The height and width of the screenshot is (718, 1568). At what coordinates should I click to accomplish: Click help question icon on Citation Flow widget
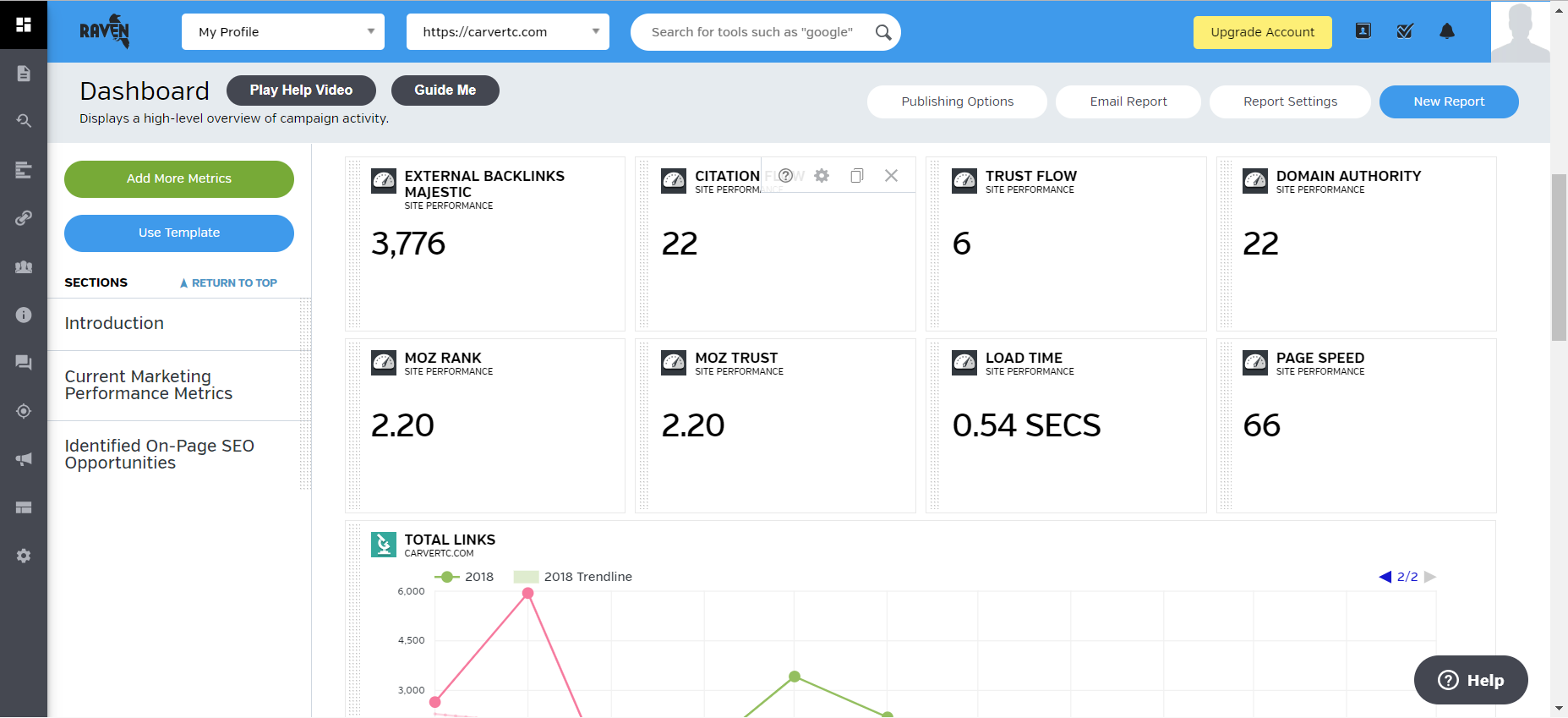(x=785, y=175)
